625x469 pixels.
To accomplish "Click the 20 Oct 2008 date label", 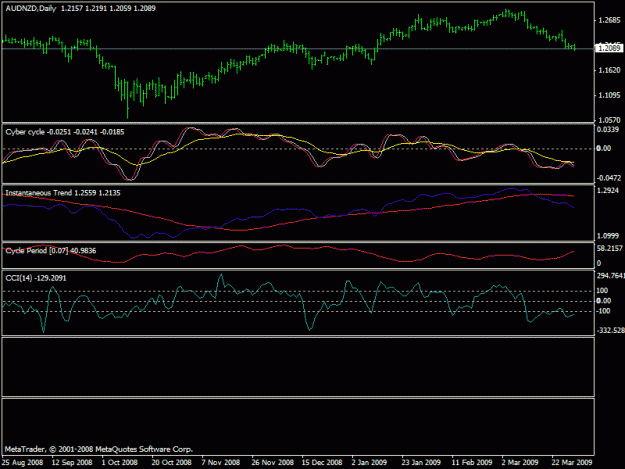I will pos(171,462).
